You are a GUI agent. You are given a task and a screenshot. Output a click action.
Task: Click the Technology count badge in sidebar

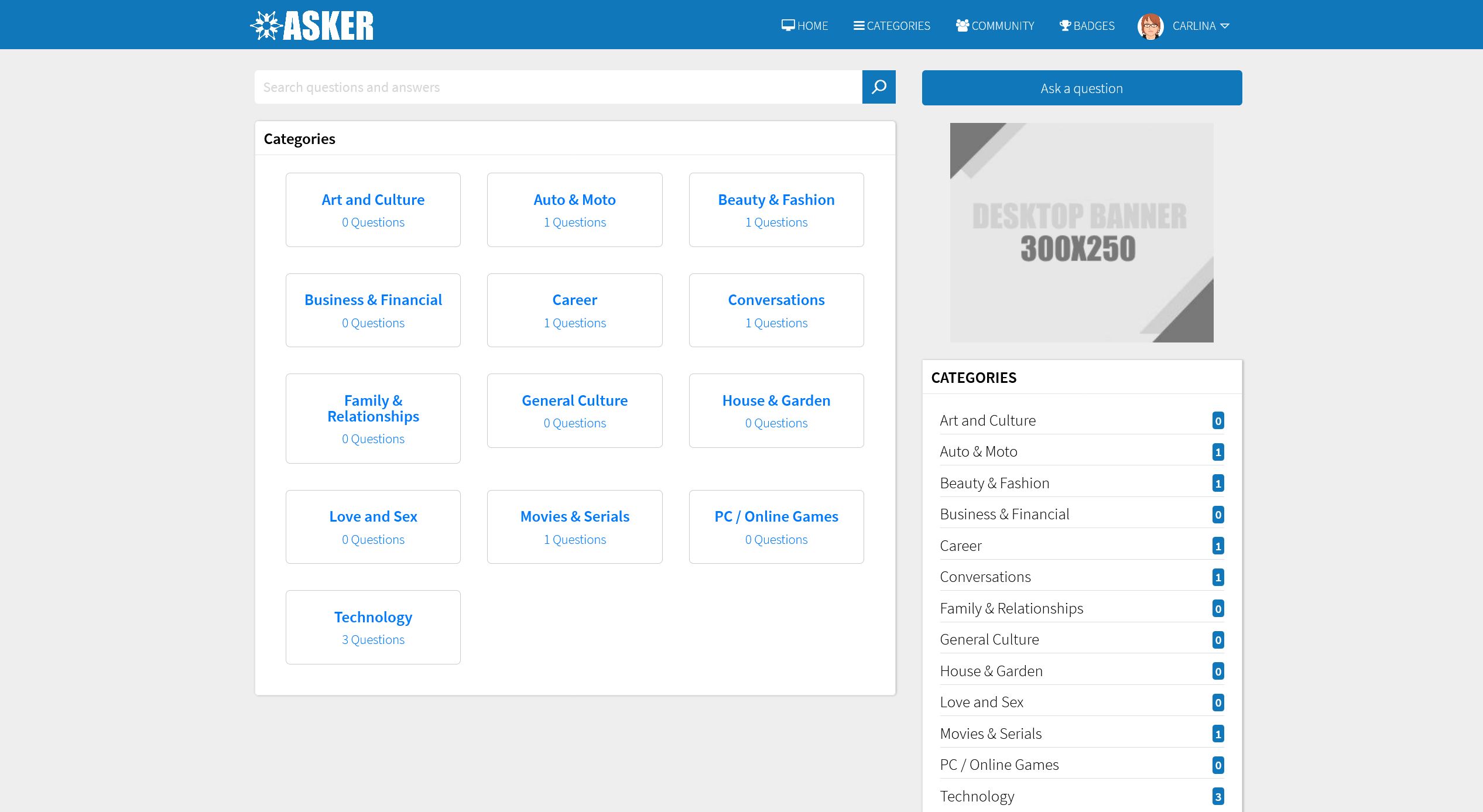(x=1218, y=796)
